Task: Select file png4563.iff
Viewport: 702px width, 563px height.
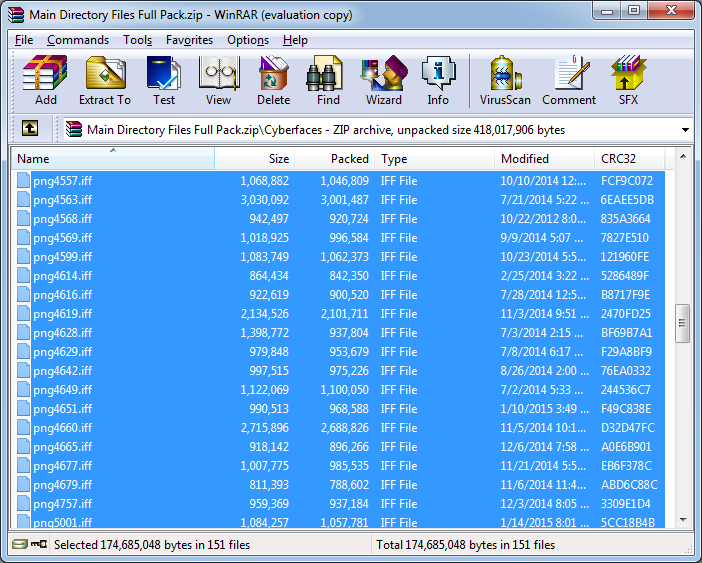Action: pyautogui.click(x=338, y=200)
